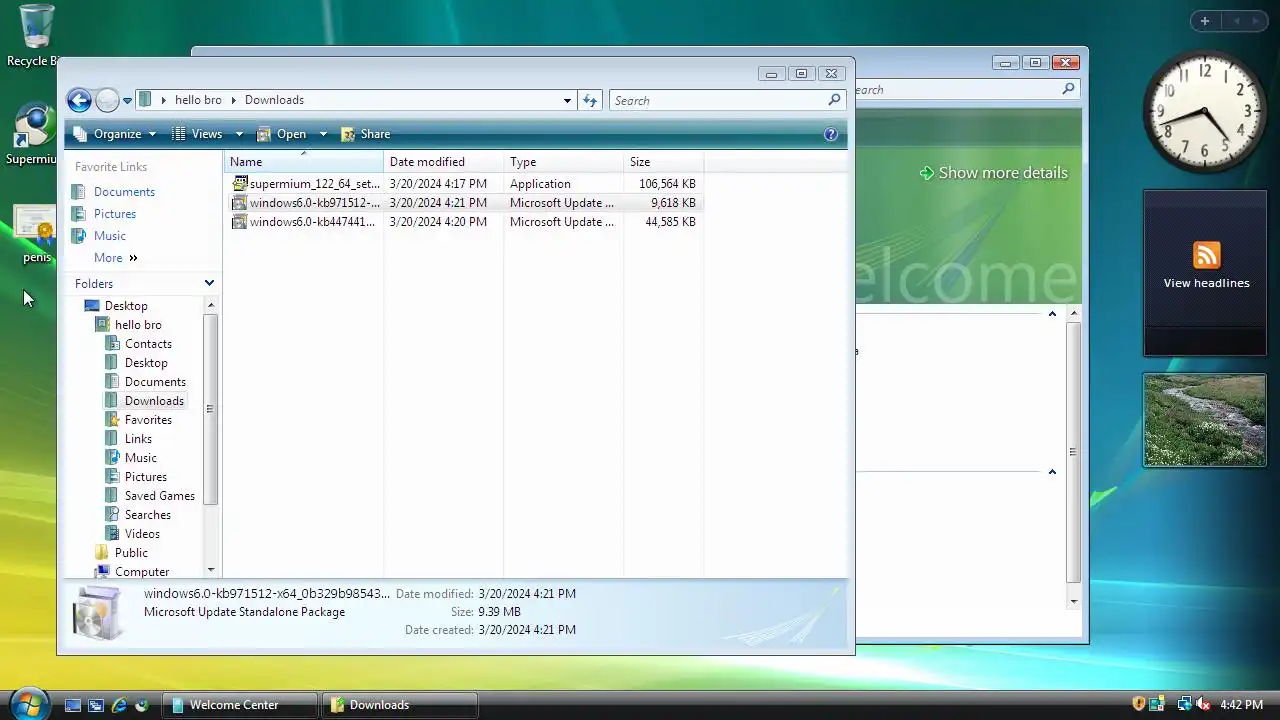Open the Views menu button

tap(197, 134)
